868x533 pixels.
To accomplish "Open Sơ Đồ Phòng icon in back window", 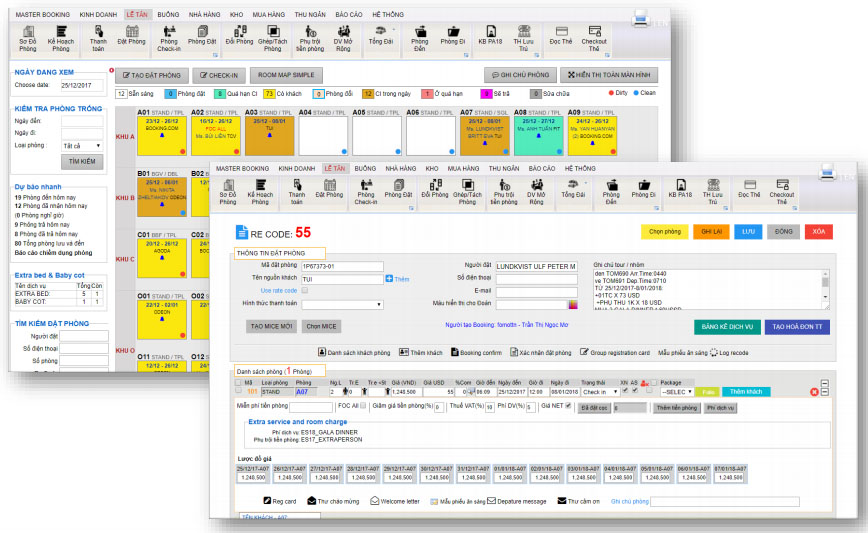I will [x=28, y=38].
